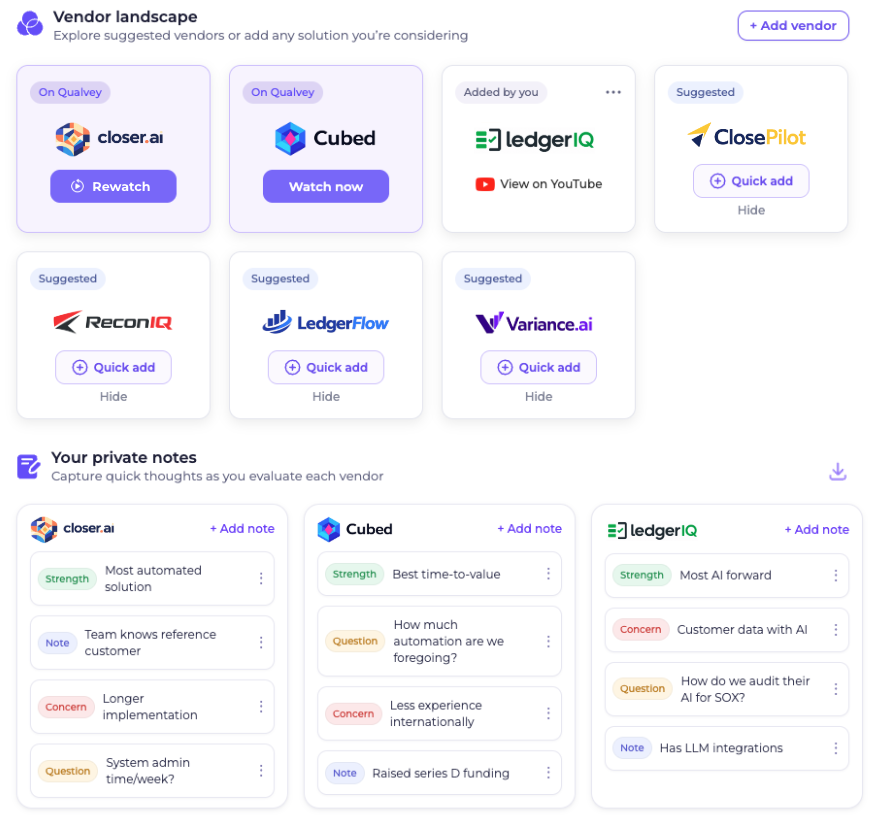Click Watch now on the Cubed card
878x824 pixels.
325,186
